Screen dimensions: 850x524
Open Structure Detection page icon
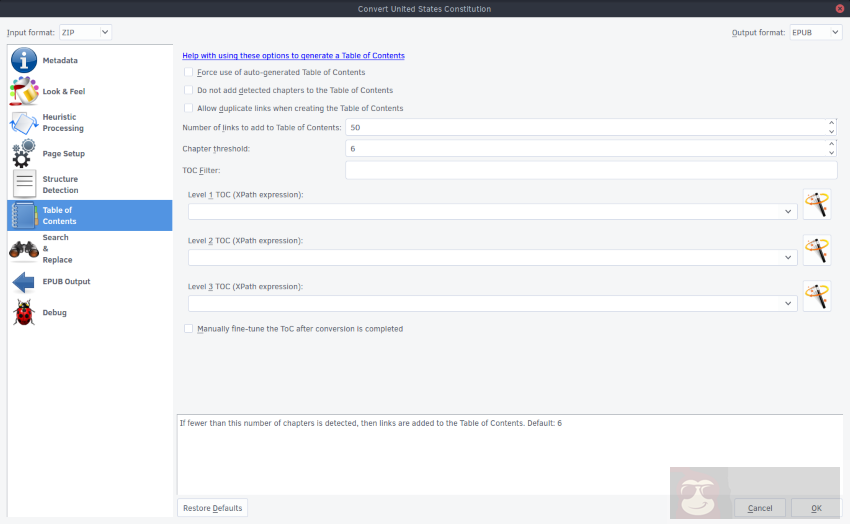24,185
